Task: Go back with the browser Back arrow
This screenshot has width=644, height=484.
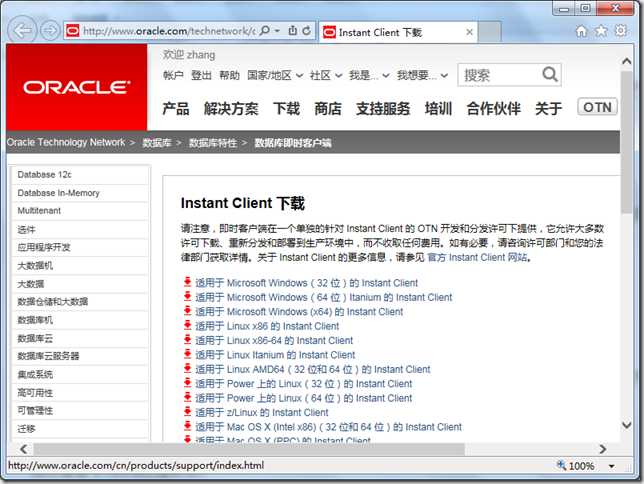Action: pos(22,30)
